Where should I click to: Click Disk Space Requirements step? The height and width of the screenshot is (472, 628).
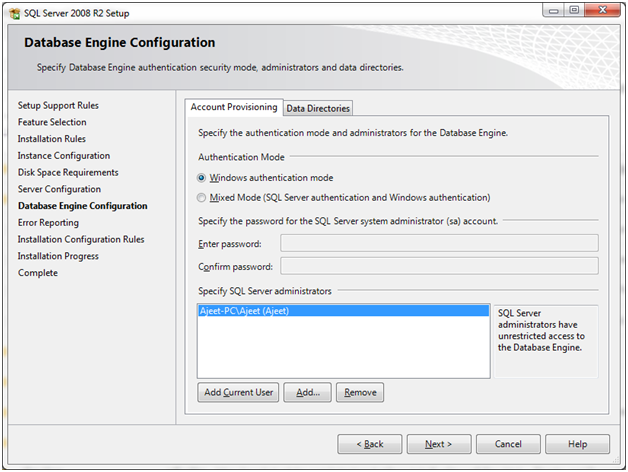coord(68,172)
